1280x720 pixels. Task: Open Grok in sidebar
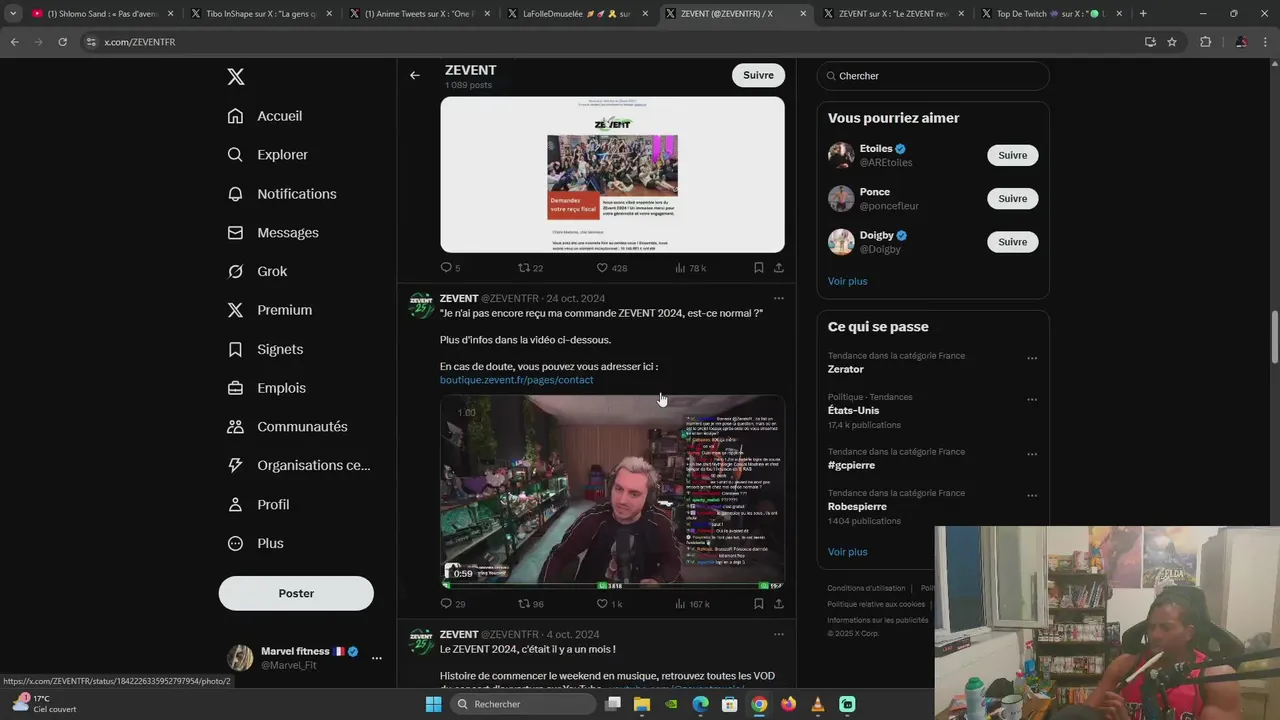[x=257, y=271]
